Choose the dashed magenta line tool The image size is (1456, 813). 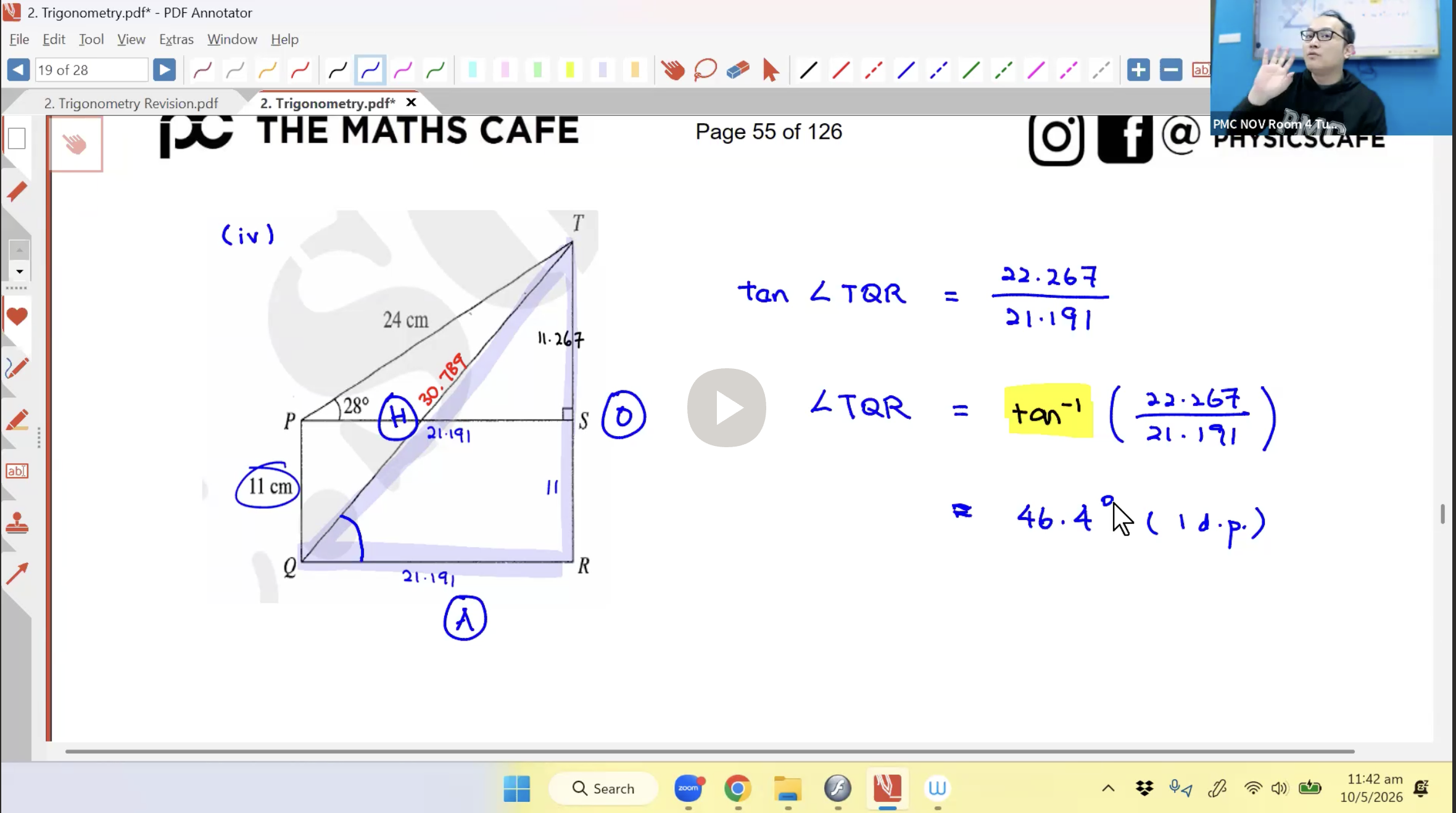(x=1069, y=70)
